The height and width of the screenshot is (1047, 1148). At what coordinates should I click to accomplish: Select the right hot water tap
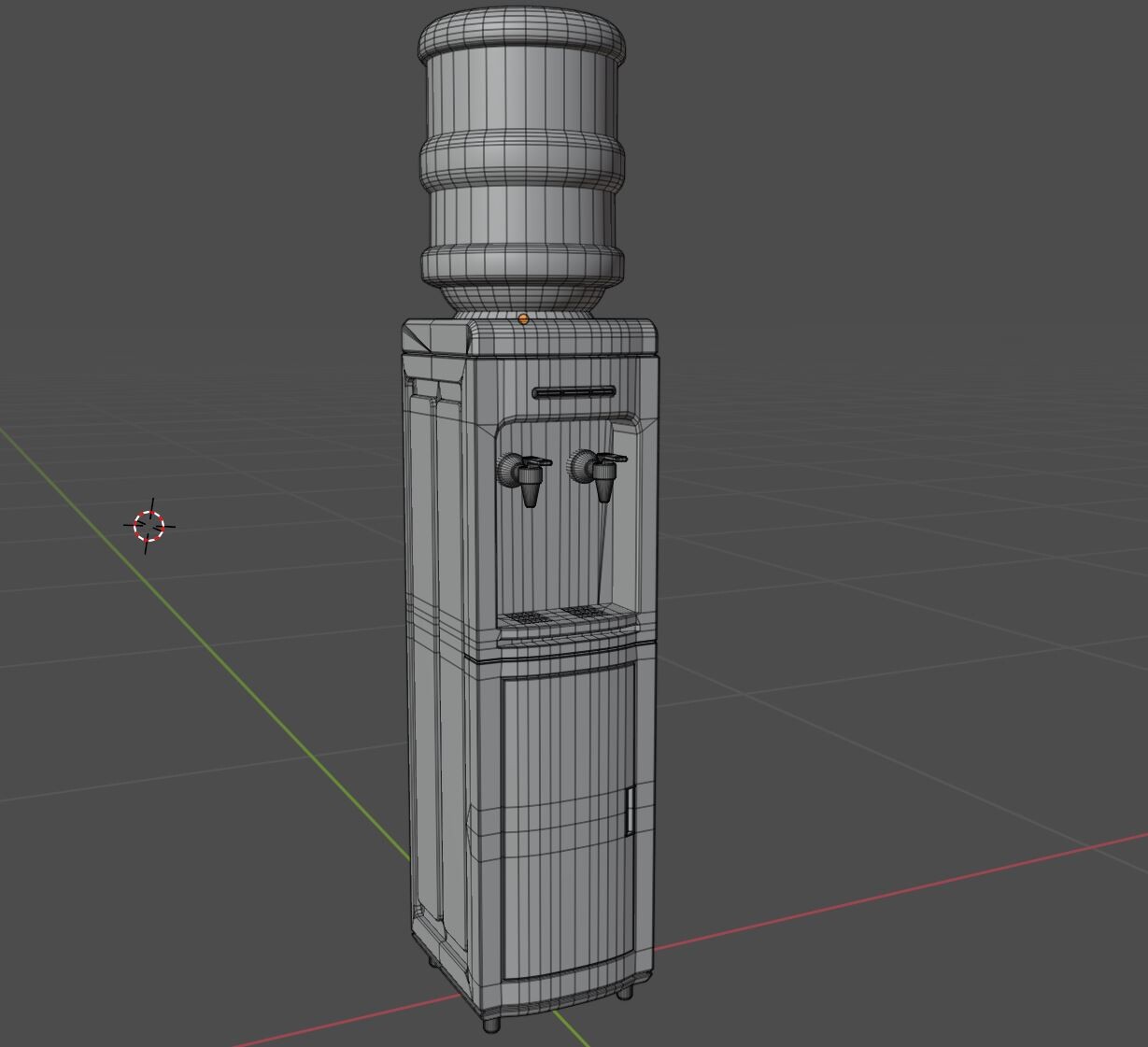pyautogui.click(x=605, y=470)
